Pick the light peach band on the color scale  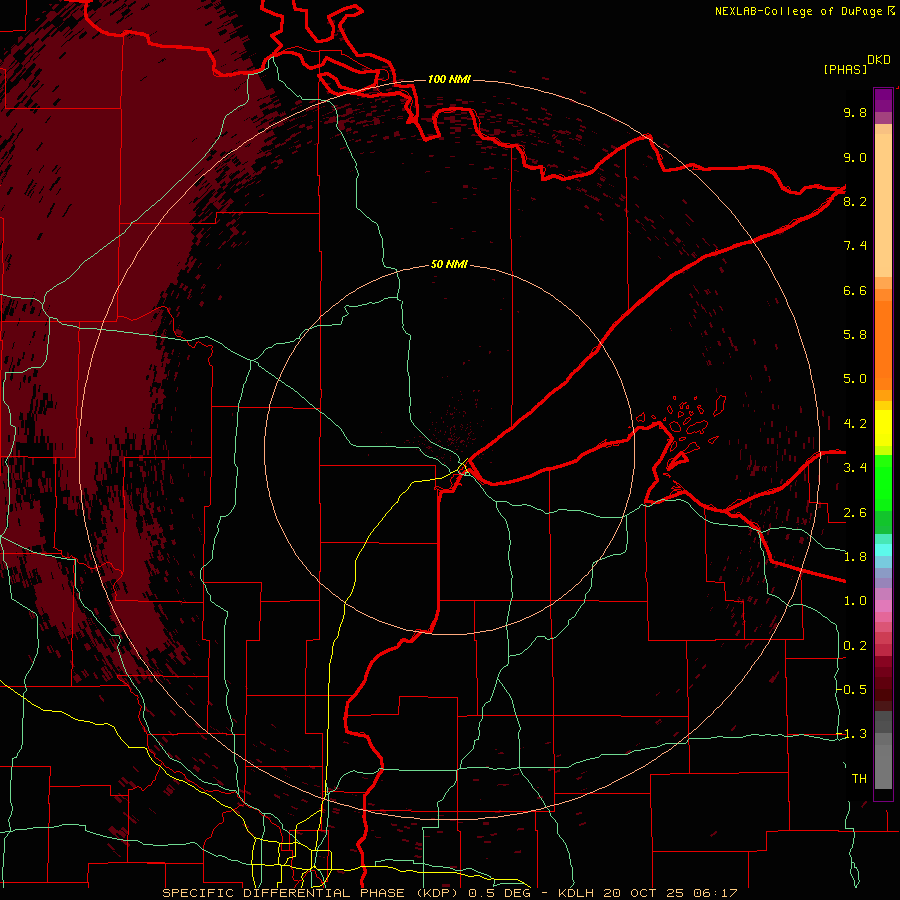[x=883, y=205]
